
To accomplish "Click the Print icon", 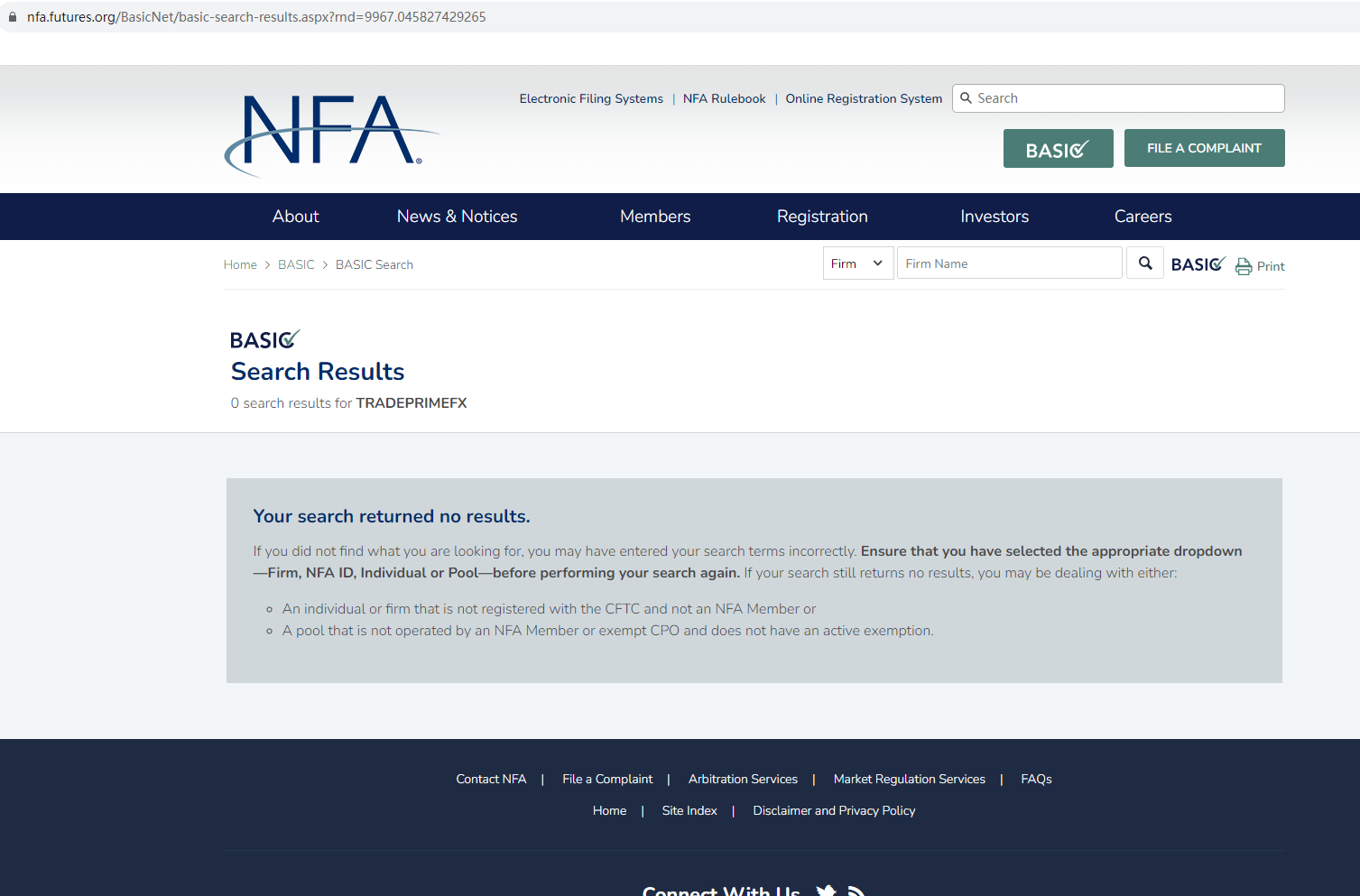I will pyautogui.click(x=1244, y=266).
